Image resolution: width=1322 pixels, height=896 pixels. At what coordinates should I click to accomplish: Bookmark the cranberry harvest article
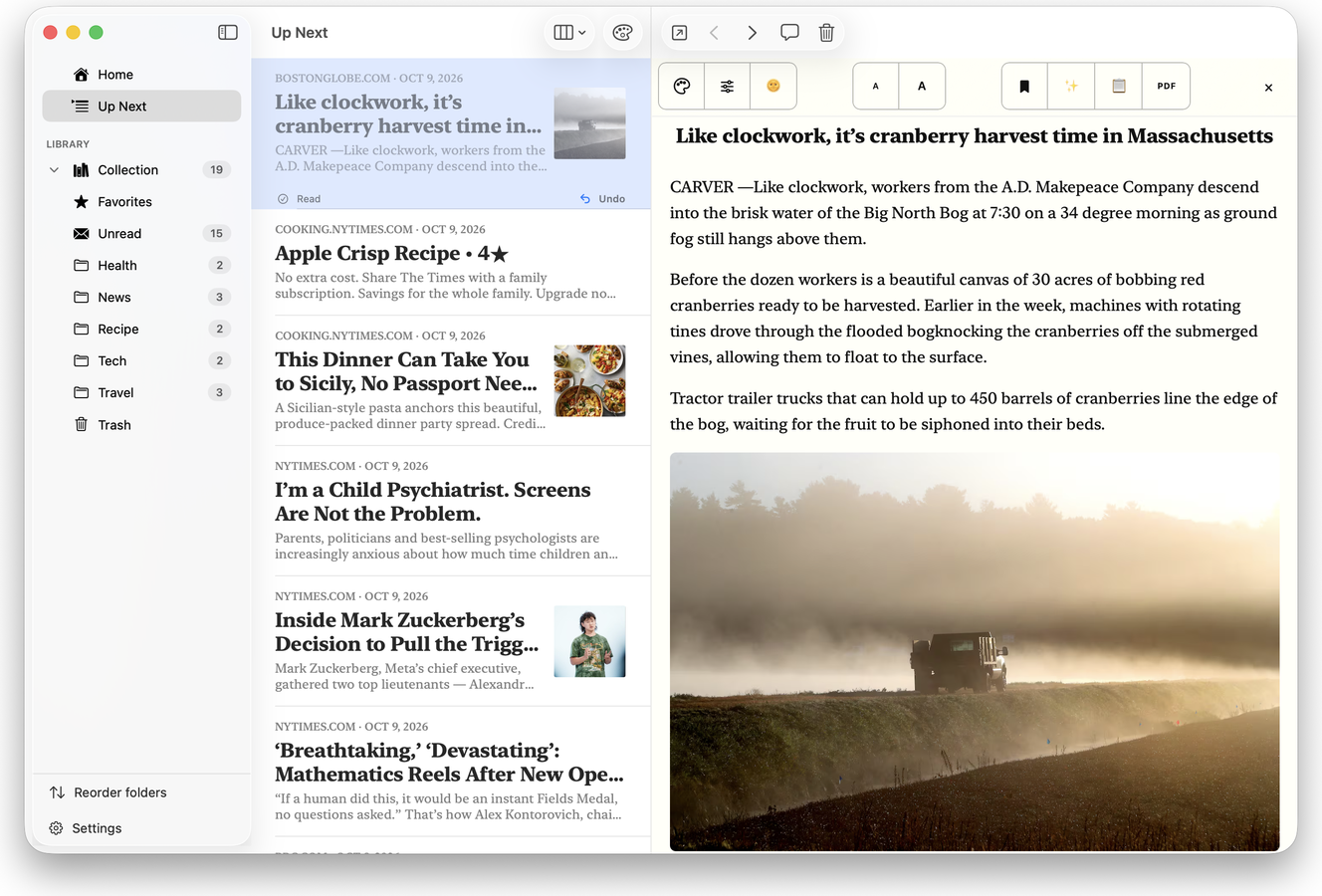point(1024,87)
